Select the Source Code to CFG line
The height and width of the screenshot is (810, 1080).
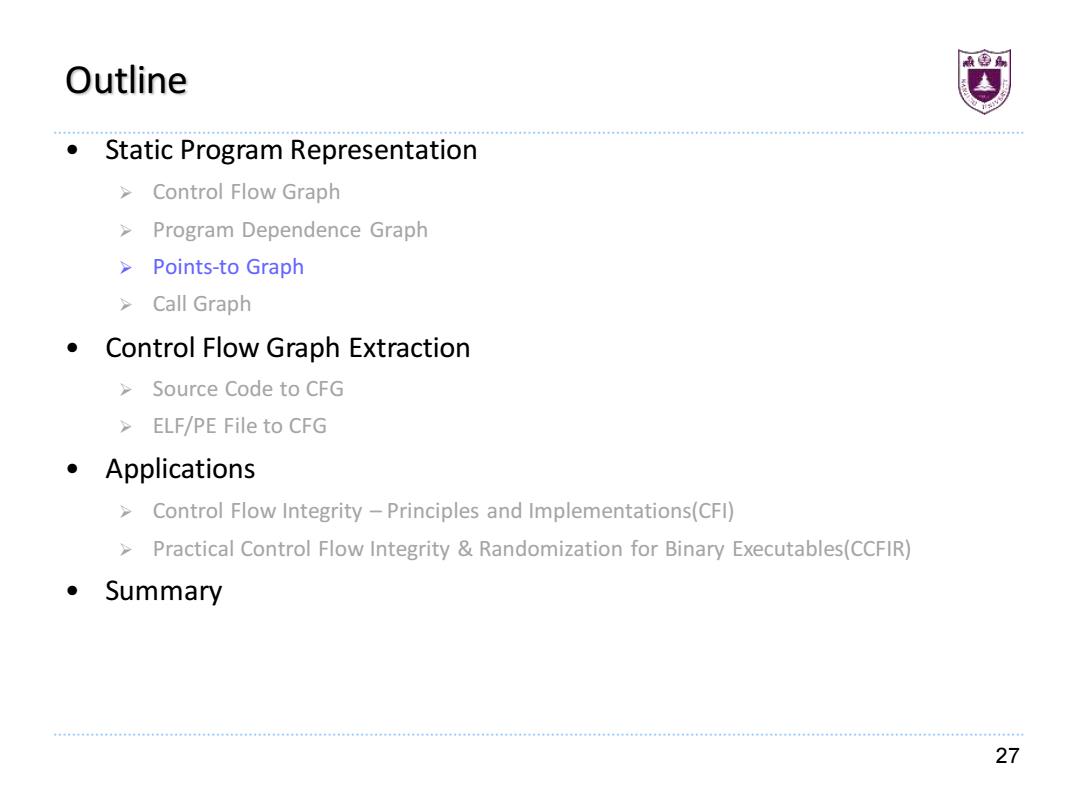(x=248, y=389)
